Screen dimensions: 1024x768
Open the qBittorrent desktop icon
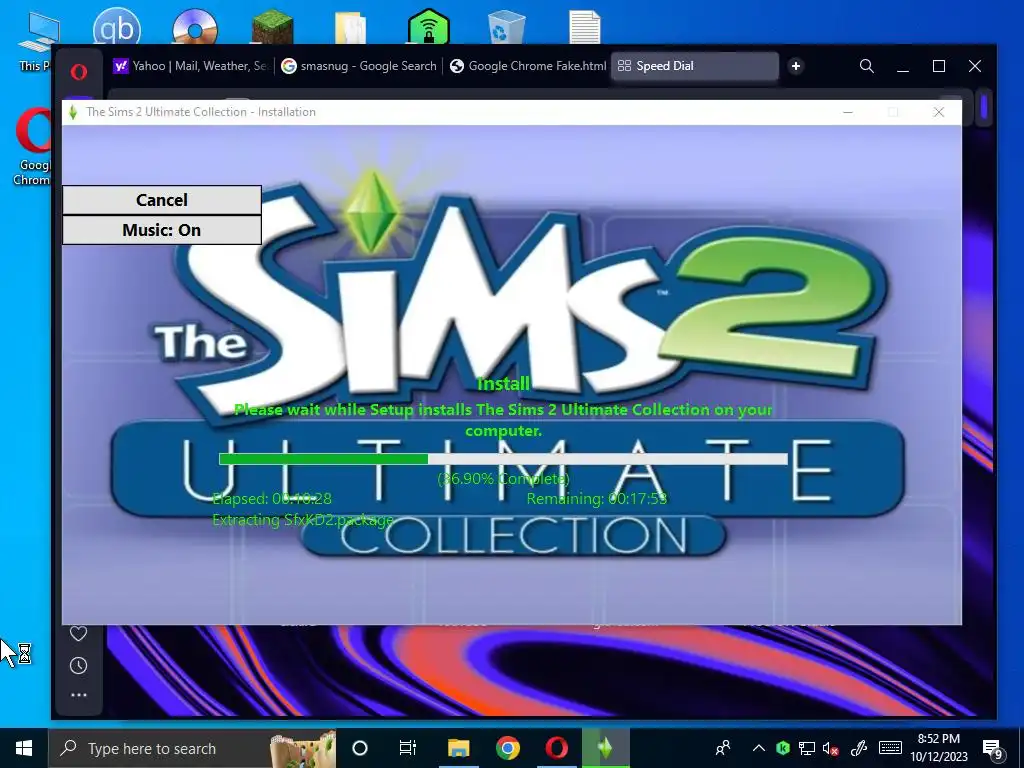point(117,26)
